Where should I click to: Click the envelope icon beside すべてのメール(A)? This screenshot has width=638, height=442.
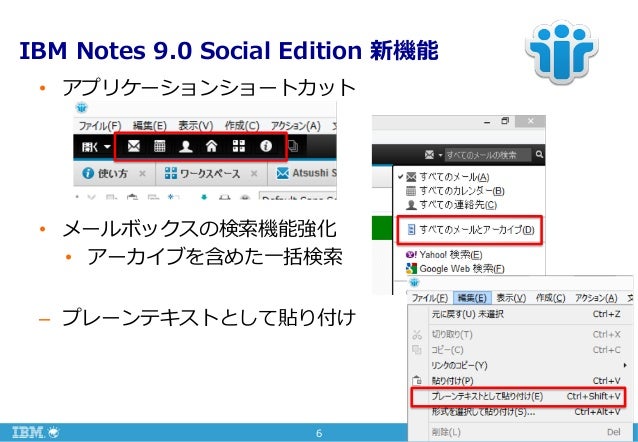coord(411,177)
